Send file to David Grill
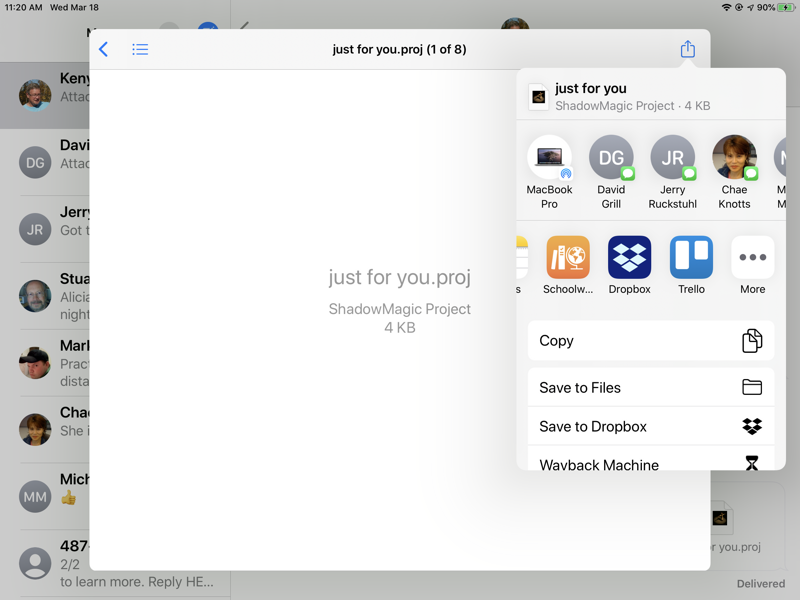Viewport: 800px width, 600px height. [x=611, y=158]
